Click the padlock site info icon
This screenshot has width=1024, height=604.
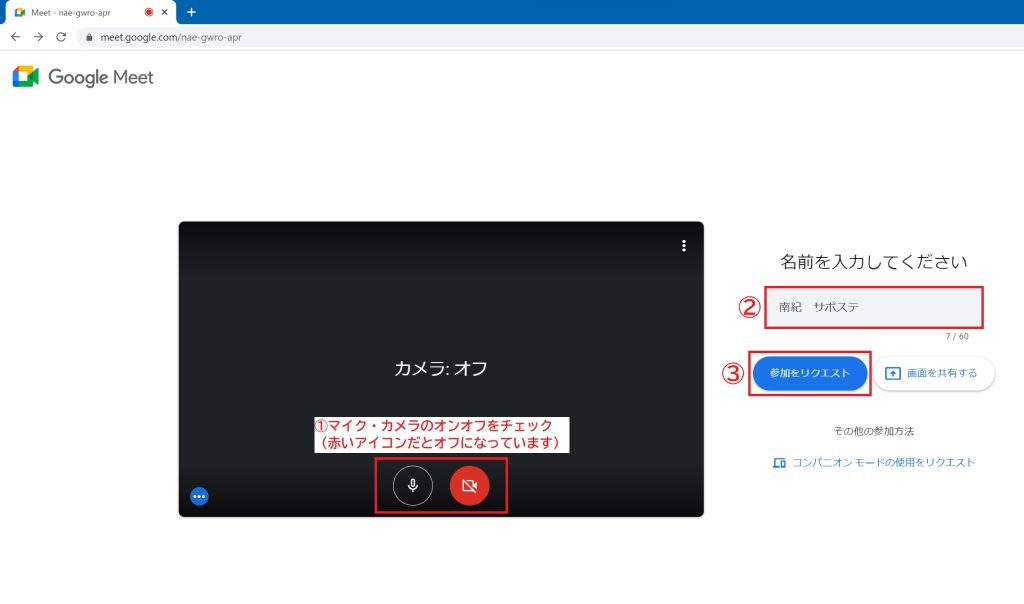pyautogui.click(x=89, y=37)
